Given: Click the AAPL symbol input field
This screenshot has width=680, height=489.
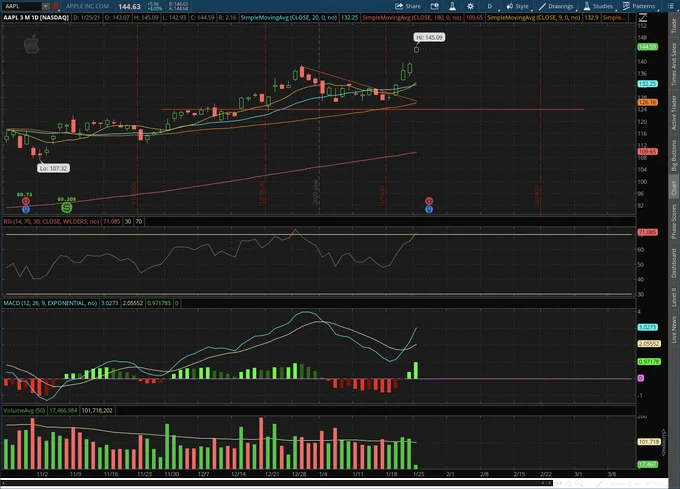Looking at the screenshot, I should click(x=22, y=6).
